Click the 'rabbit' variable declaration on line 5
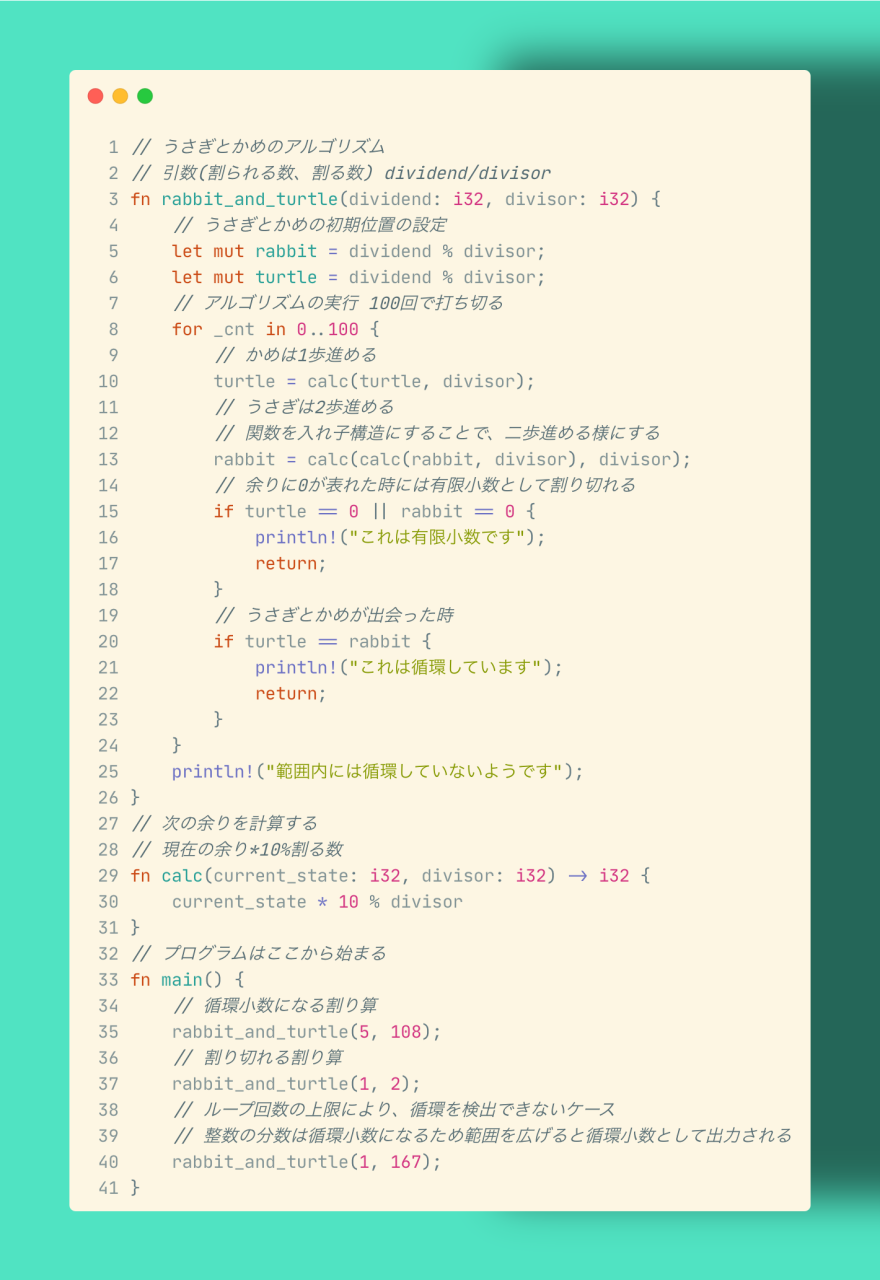The image size is (880, 1280). coord(285,251)
